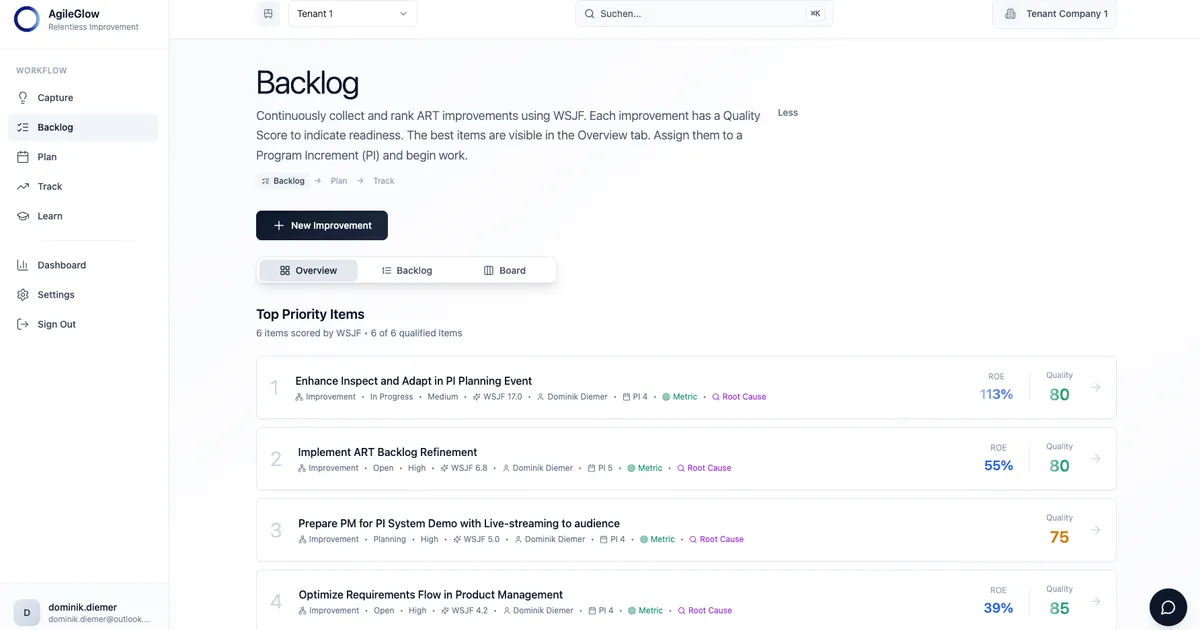Click the AgileGlow logo icon

tap(27, 19)
